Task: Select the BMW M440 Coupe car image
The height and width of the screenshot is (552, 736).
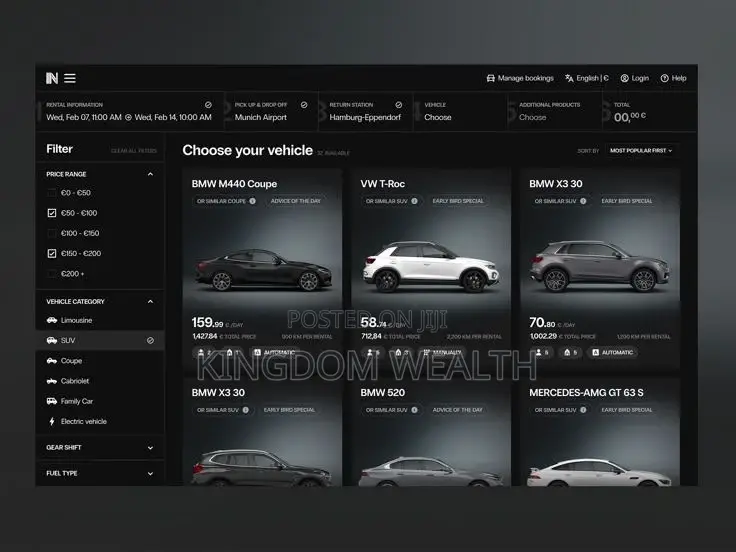Action: 263,271
